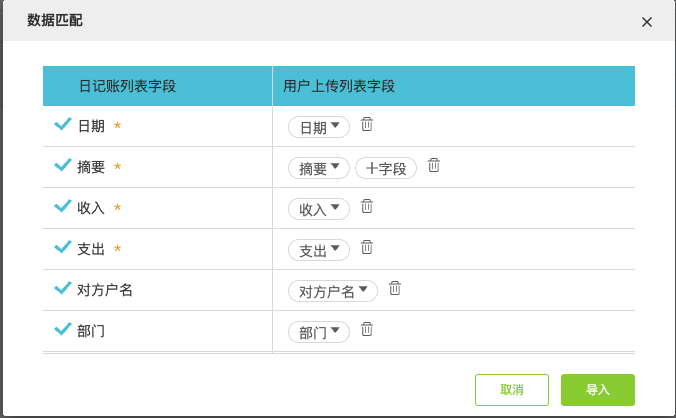This screenshot has height=418, width=676.
Task: Toggle the 摘要 row checkmark
Action: tap(62, 166)
